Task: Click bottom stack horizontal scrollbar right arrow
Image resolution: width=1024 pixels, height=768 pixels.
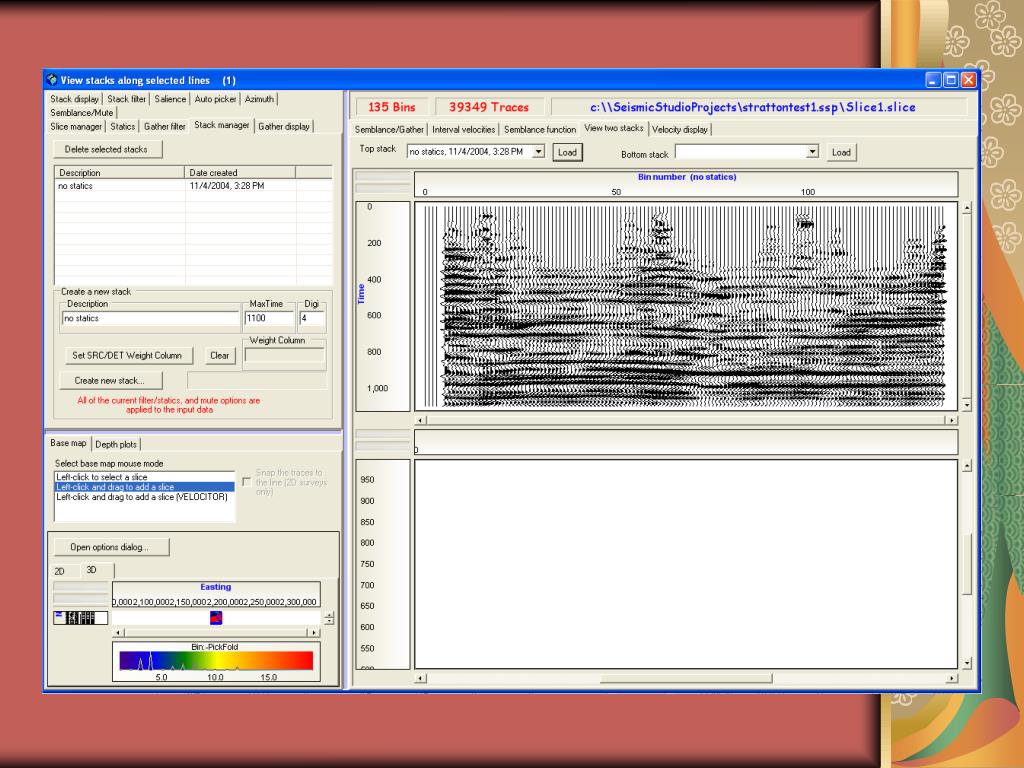Action: [x=952, y=678]
